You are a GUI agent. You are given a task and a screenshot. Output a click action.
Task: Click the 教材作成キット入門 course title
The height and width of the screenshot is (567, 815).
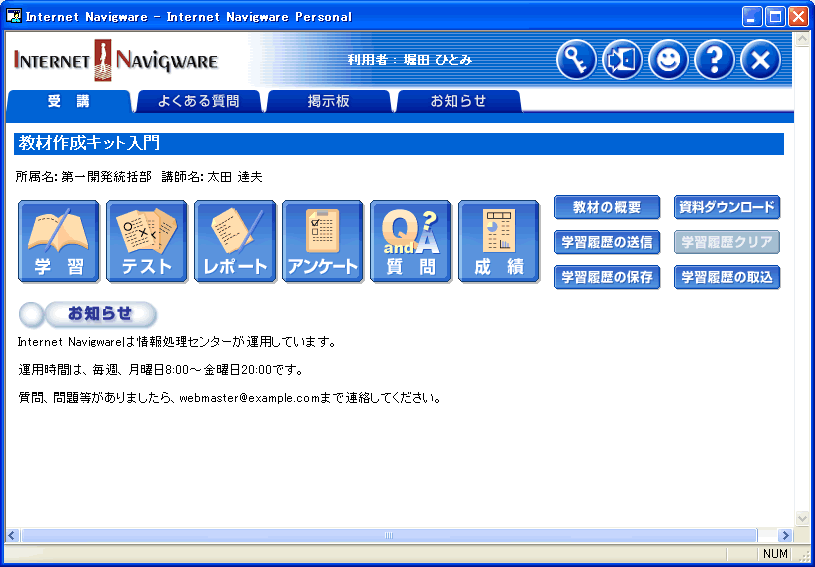[89, 143]
